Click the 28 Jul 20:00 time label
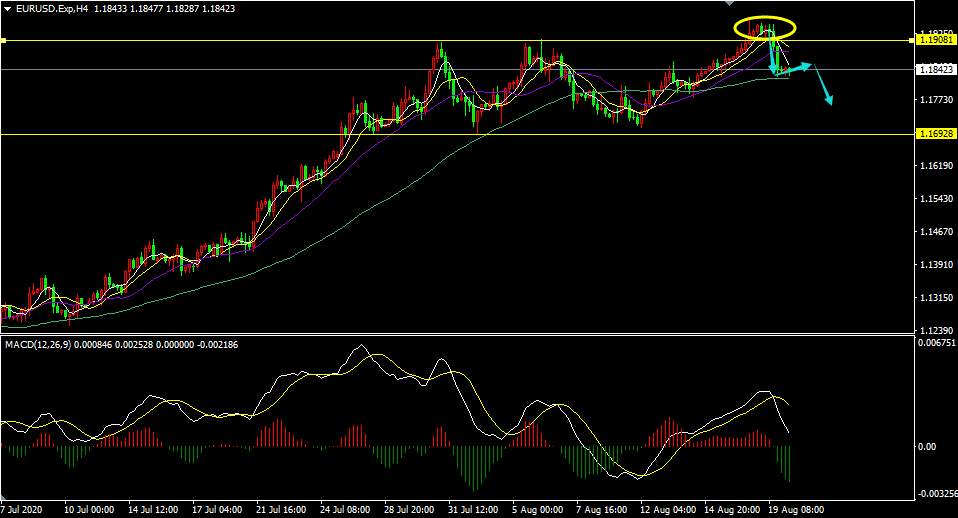This screenshot has width=958, height=518. pyautogui.click(x=409, y=509)
